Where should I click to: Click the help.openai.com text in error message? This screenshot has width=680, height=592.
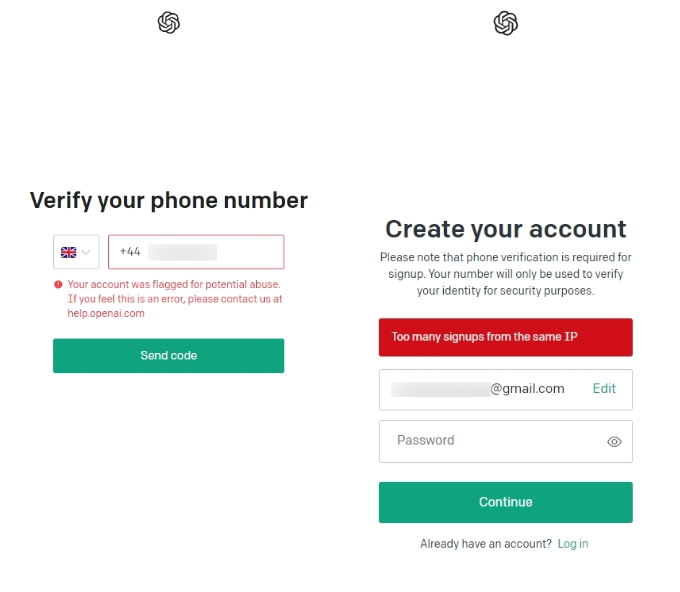(106, 314)
